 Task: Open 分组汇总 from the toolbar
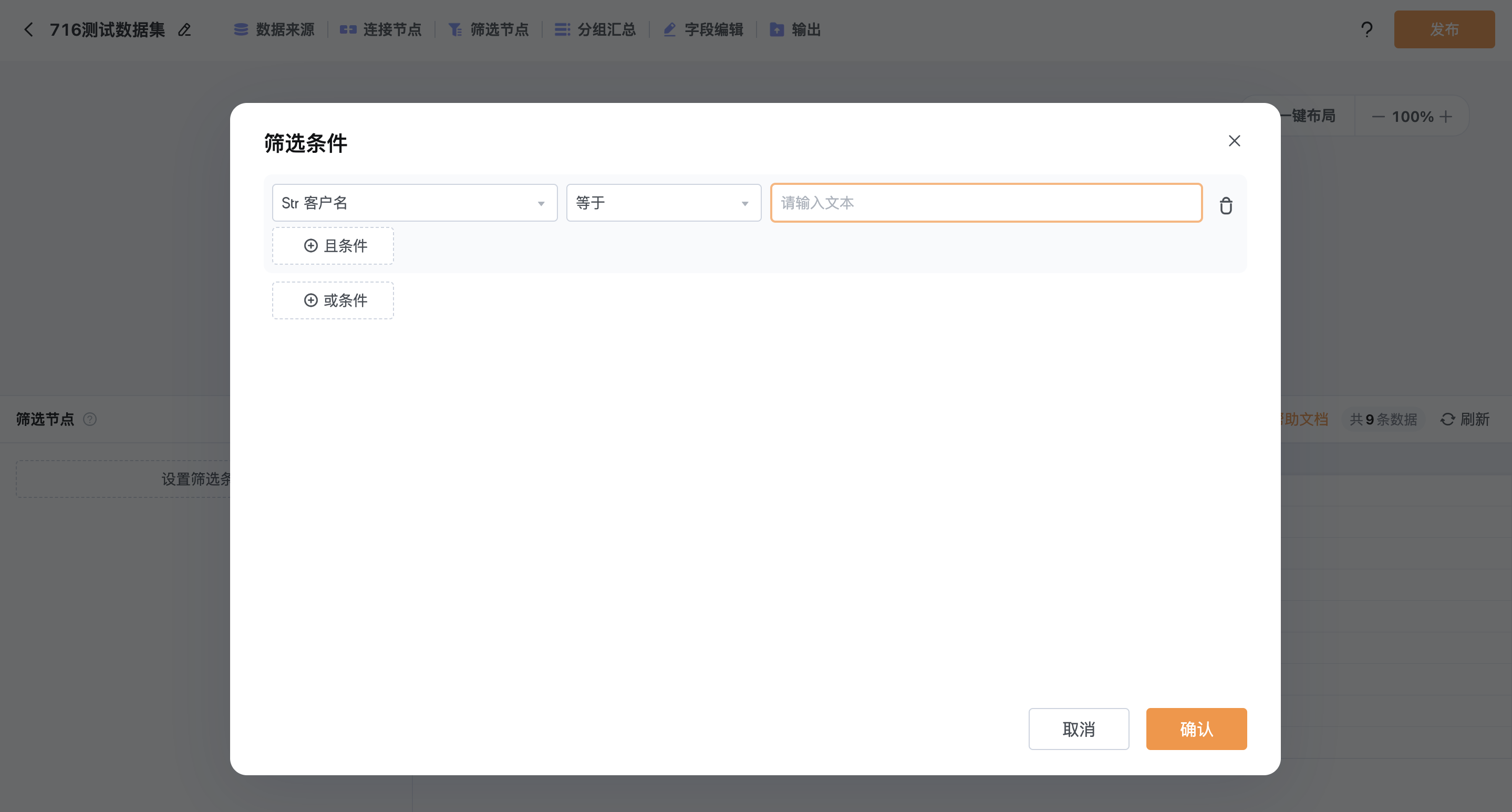click(x=595, y=29)
